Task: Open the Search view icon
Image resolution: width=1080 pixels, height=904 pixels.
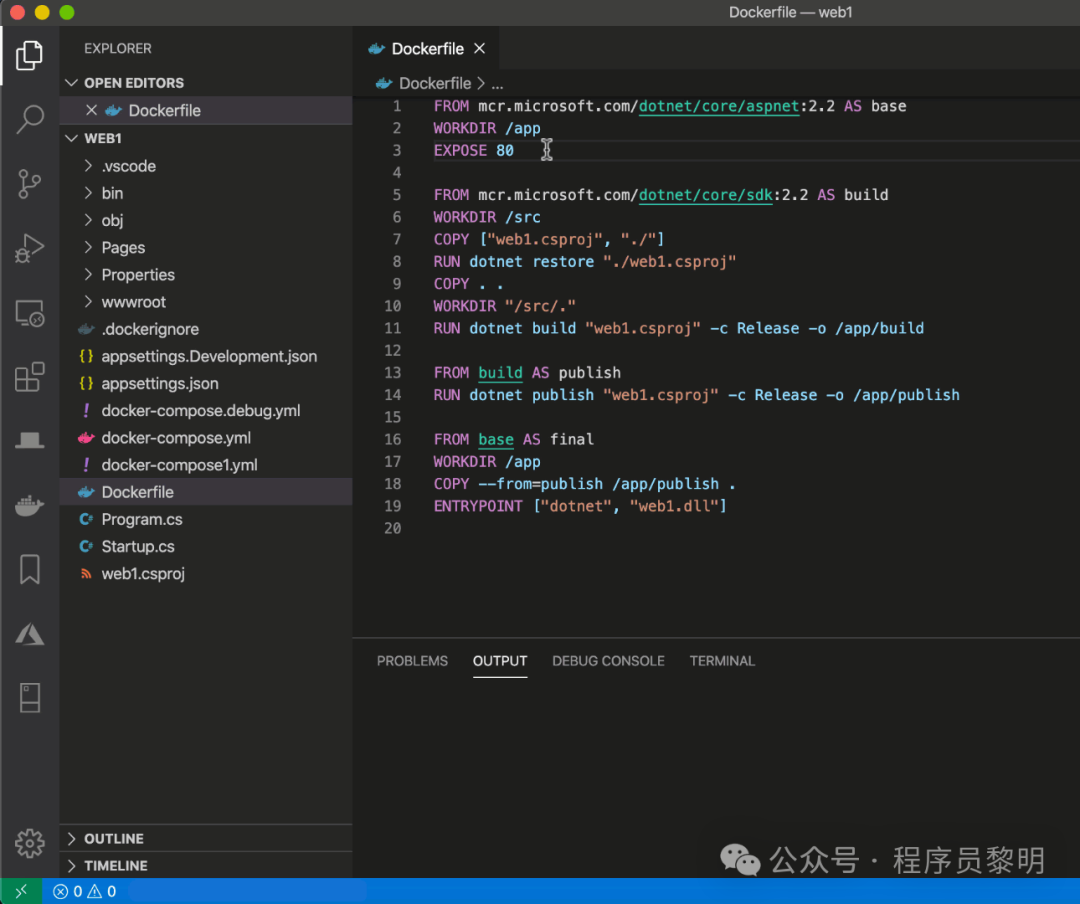Action: coord(29,119)
